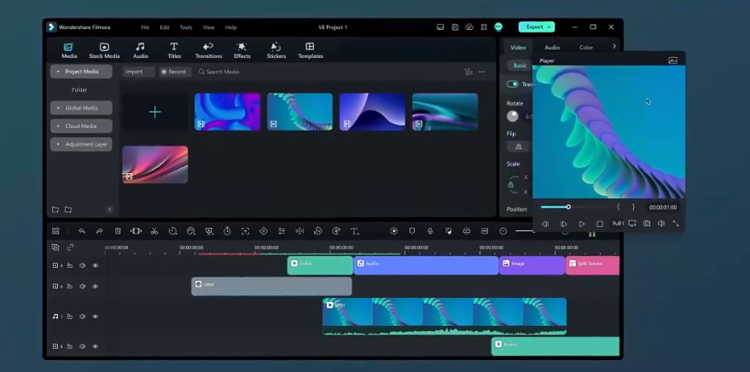Enter fullscreen from the player expand icon
Image resolution: width=750 pixels, height=372 pixels.
pos(676,223)
